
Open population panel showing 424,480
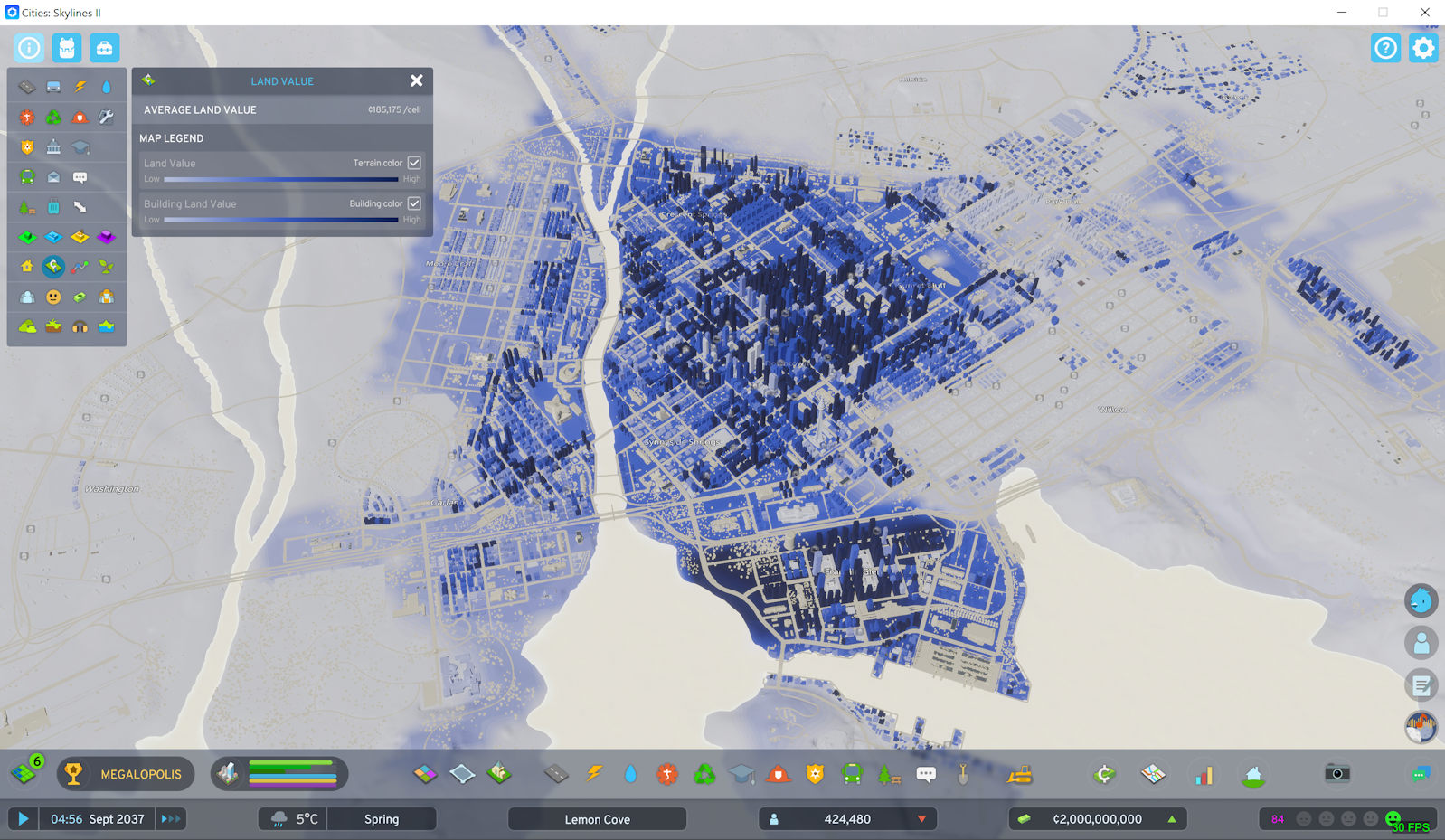coord(847,819)
